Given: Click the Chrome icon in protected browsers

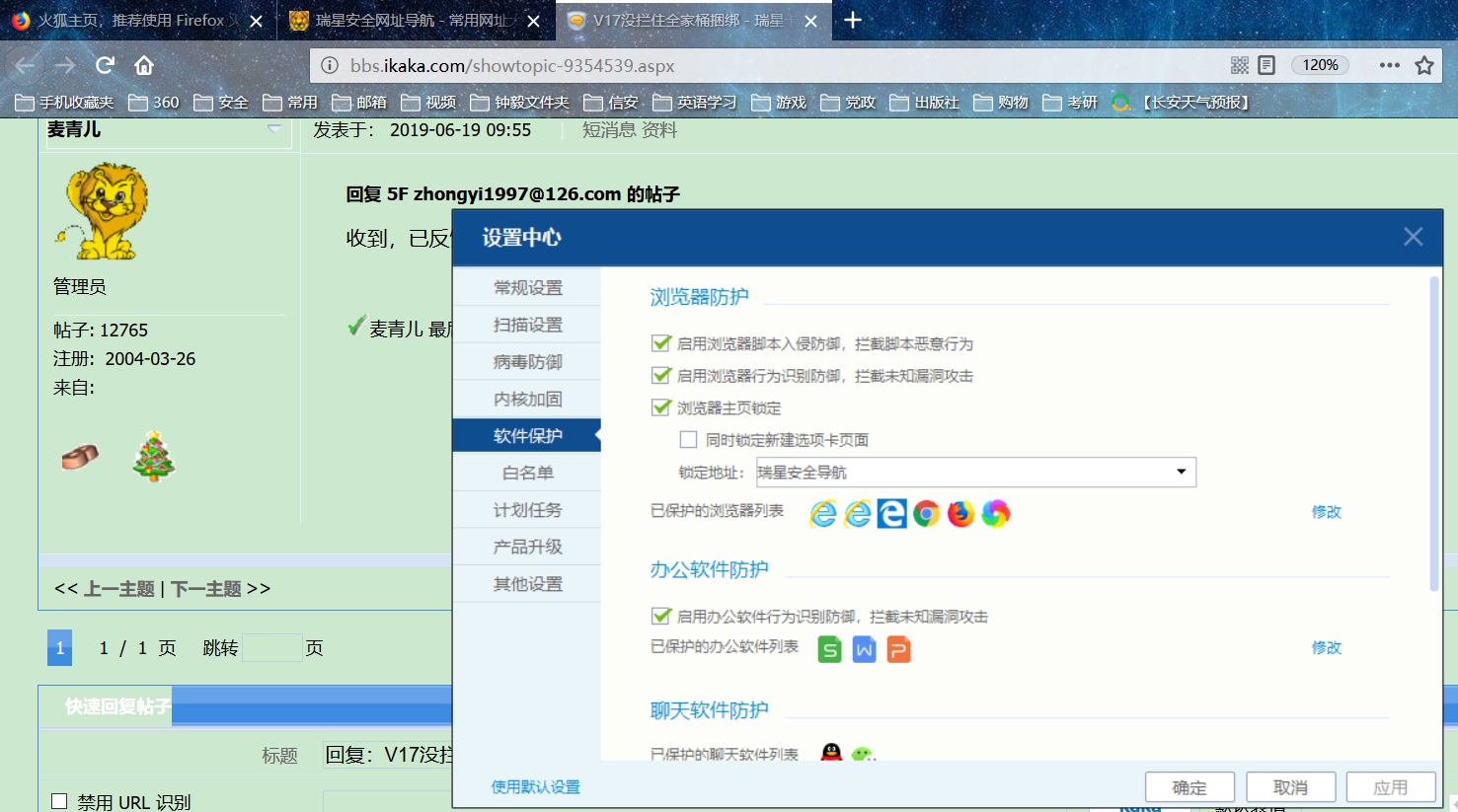Looking at the screenshot, I should (926, 513).
